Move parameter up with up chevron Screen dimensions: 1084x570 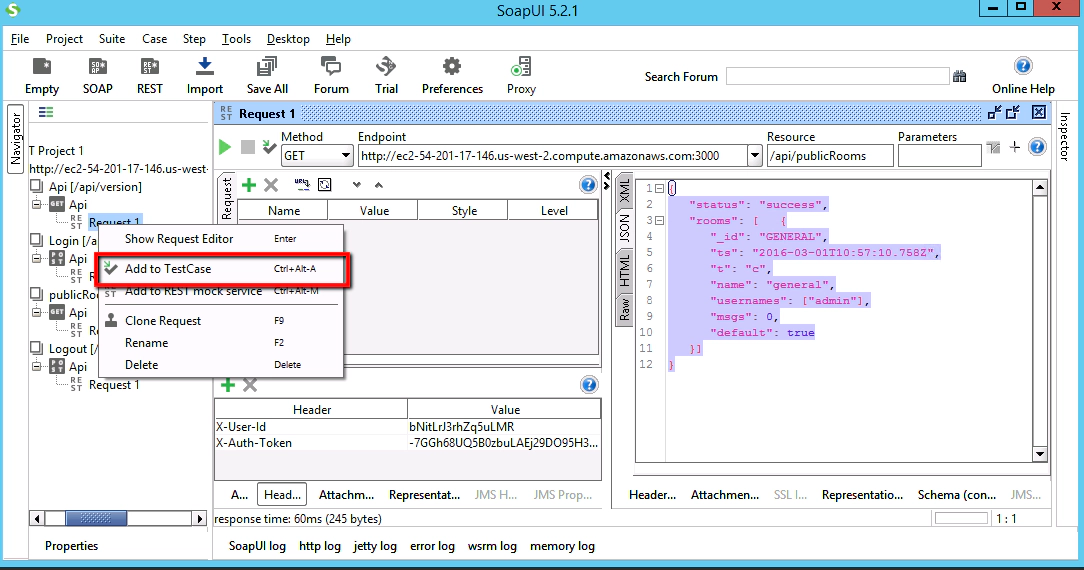(x=379, y=184)
